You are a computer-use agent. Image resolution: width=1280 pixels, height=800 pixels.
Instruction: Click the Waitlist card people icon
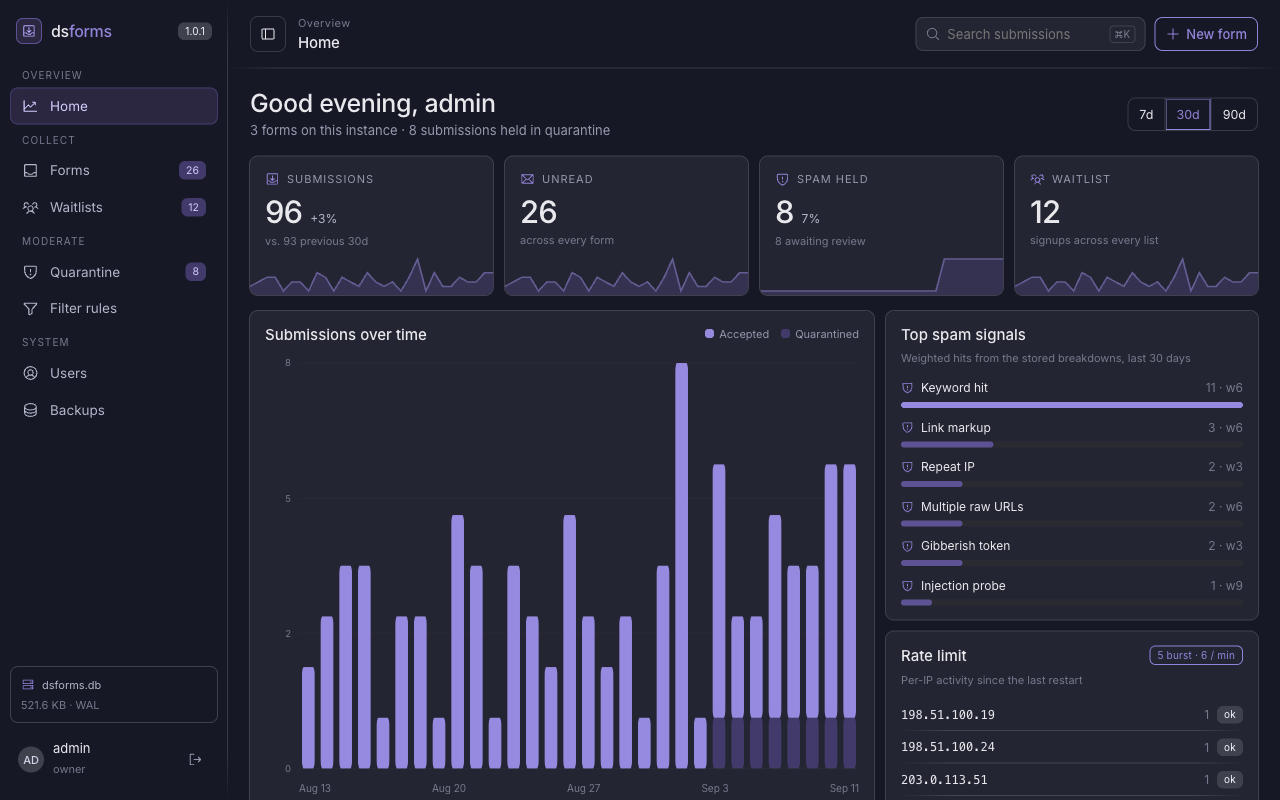tap(1037, 179)
